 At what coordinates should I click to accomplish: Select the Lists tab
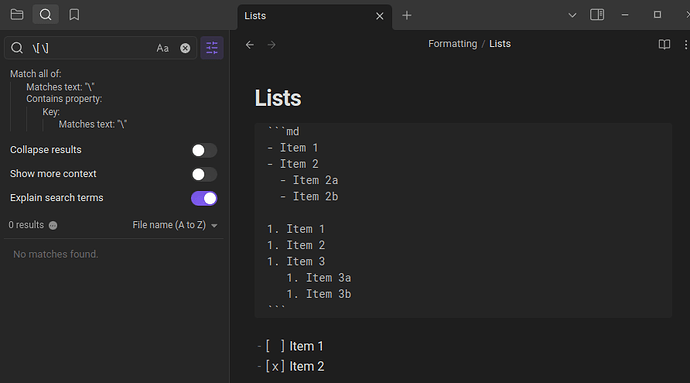[314, 16]
